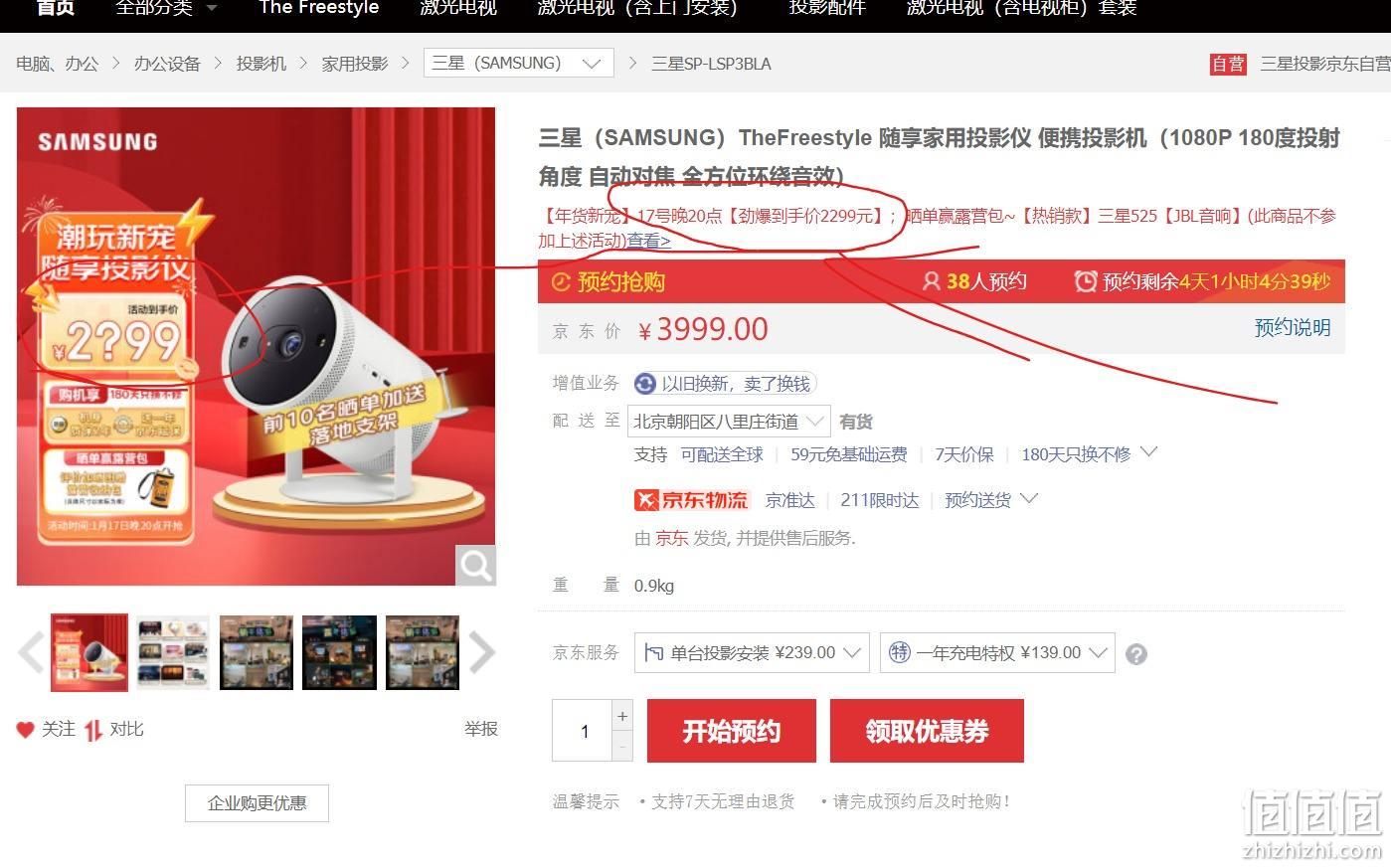This screenshot has width=1391, height=868.
Task: Click the magnifier zoom icon on product image
Action: tap(475, 565)
